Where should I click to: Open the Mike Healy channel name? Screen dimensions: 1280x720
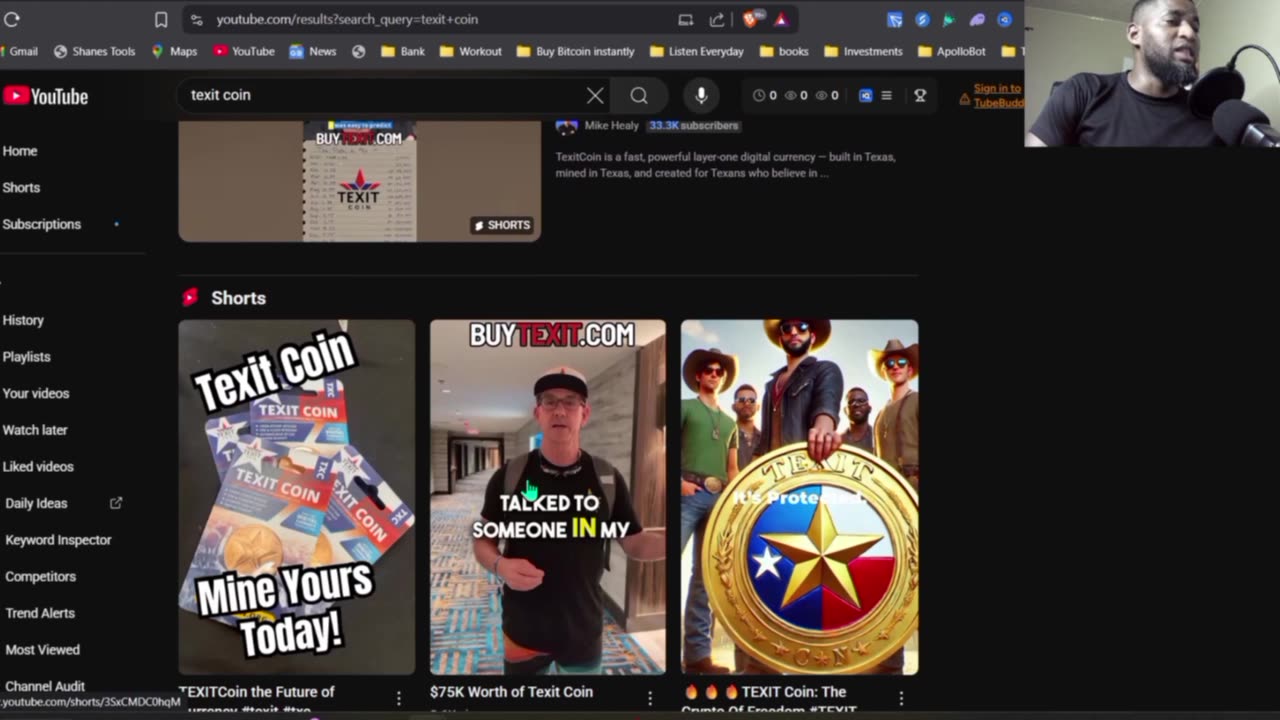coord(611,126)
